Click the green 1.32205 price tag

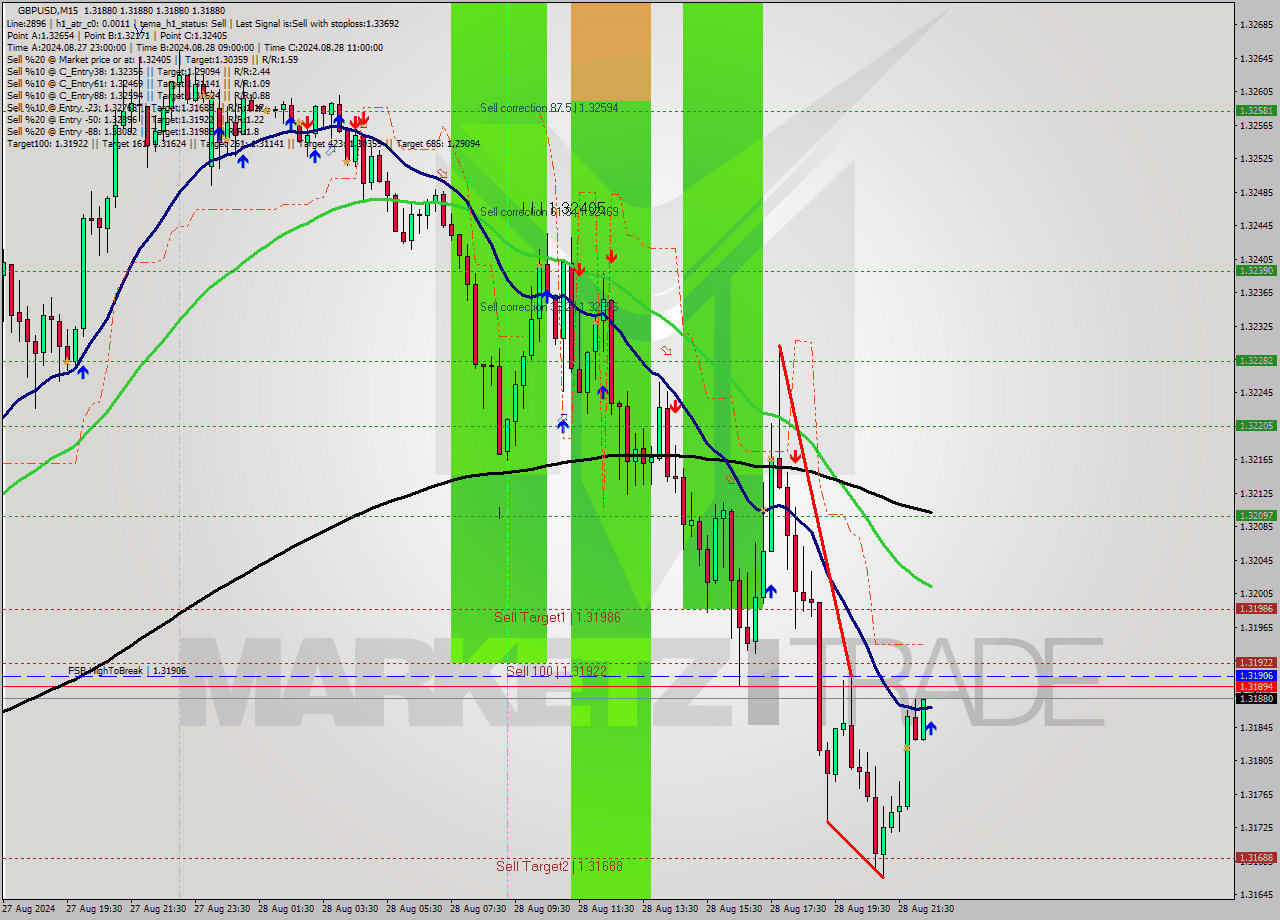(1256, 425)
